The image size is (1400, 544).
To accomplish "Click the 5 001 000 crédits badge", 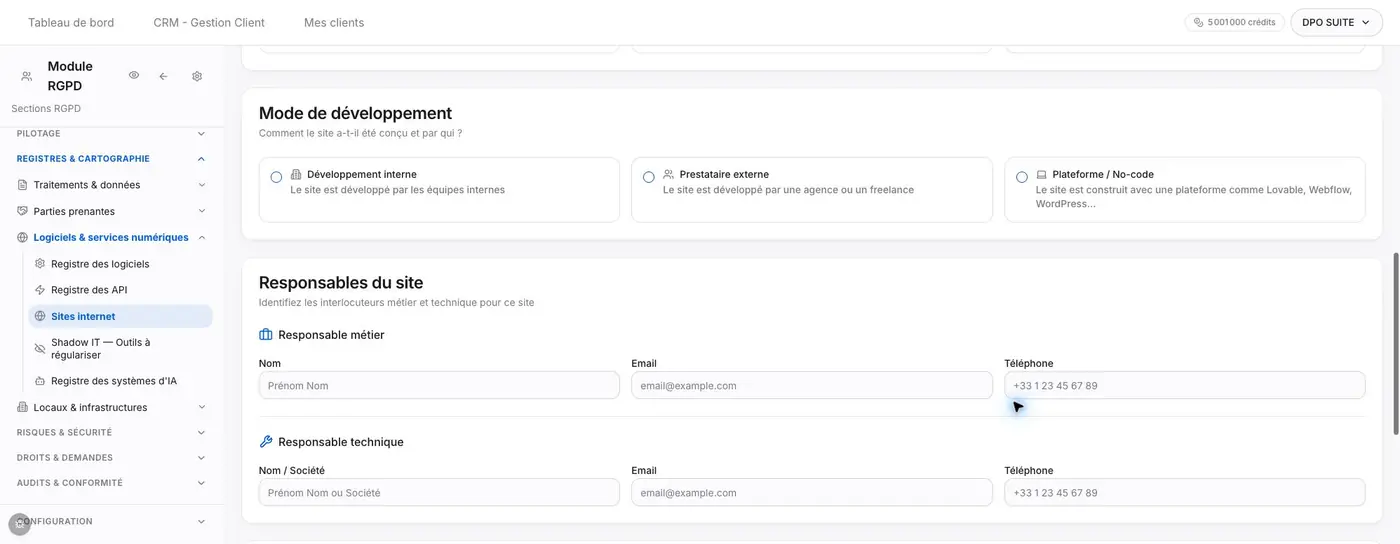I will 1235,22.
